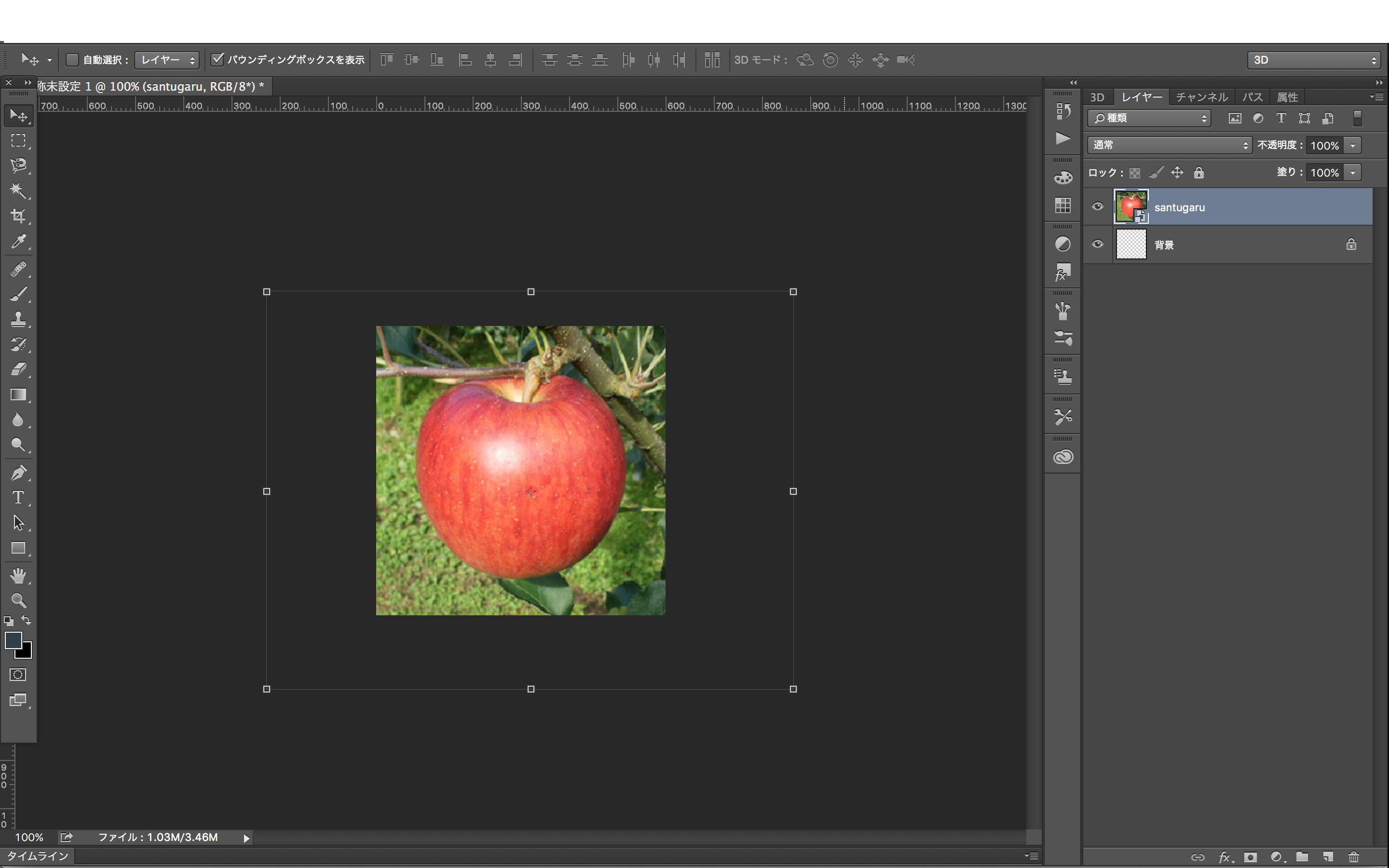Open the 通常 blend mode dropdown

click(1169, 145)
